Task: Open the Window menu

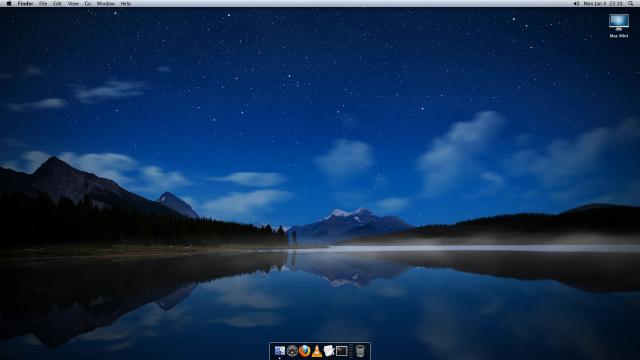Action: click(106, 3)
